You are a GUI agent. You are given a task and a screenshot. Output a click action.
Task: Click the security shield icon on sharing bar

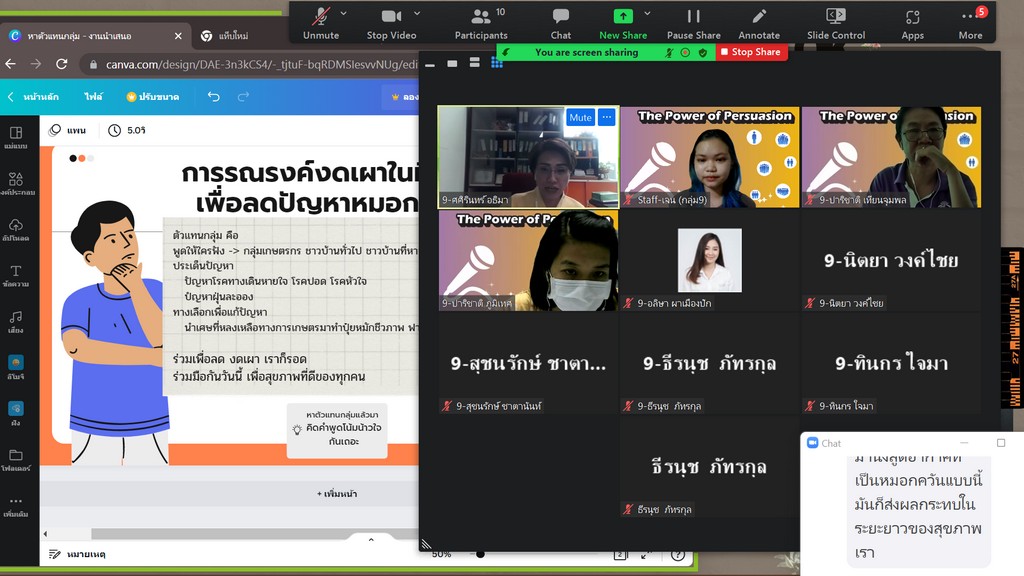coord(703,52)
